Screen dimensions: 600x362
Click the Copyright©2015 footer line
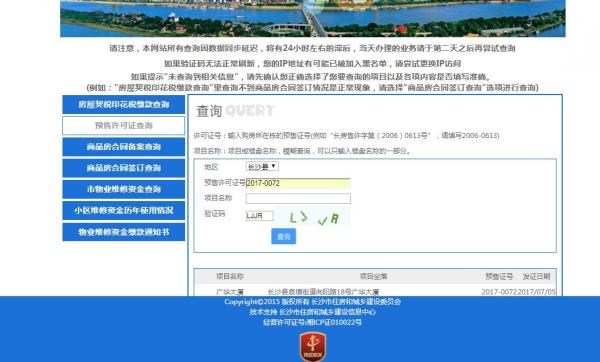tap(313, 302)
